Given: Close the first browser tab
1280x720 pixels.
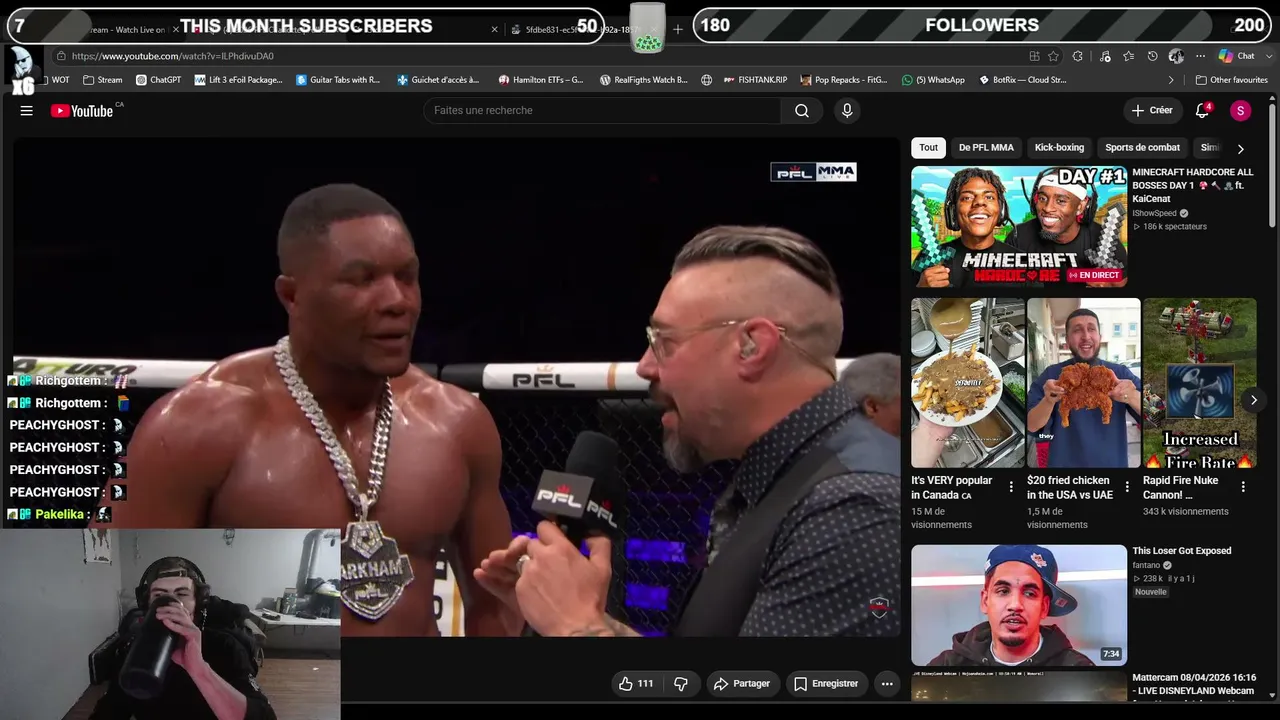Looking at the screenshot, I should tap(175, 30).
